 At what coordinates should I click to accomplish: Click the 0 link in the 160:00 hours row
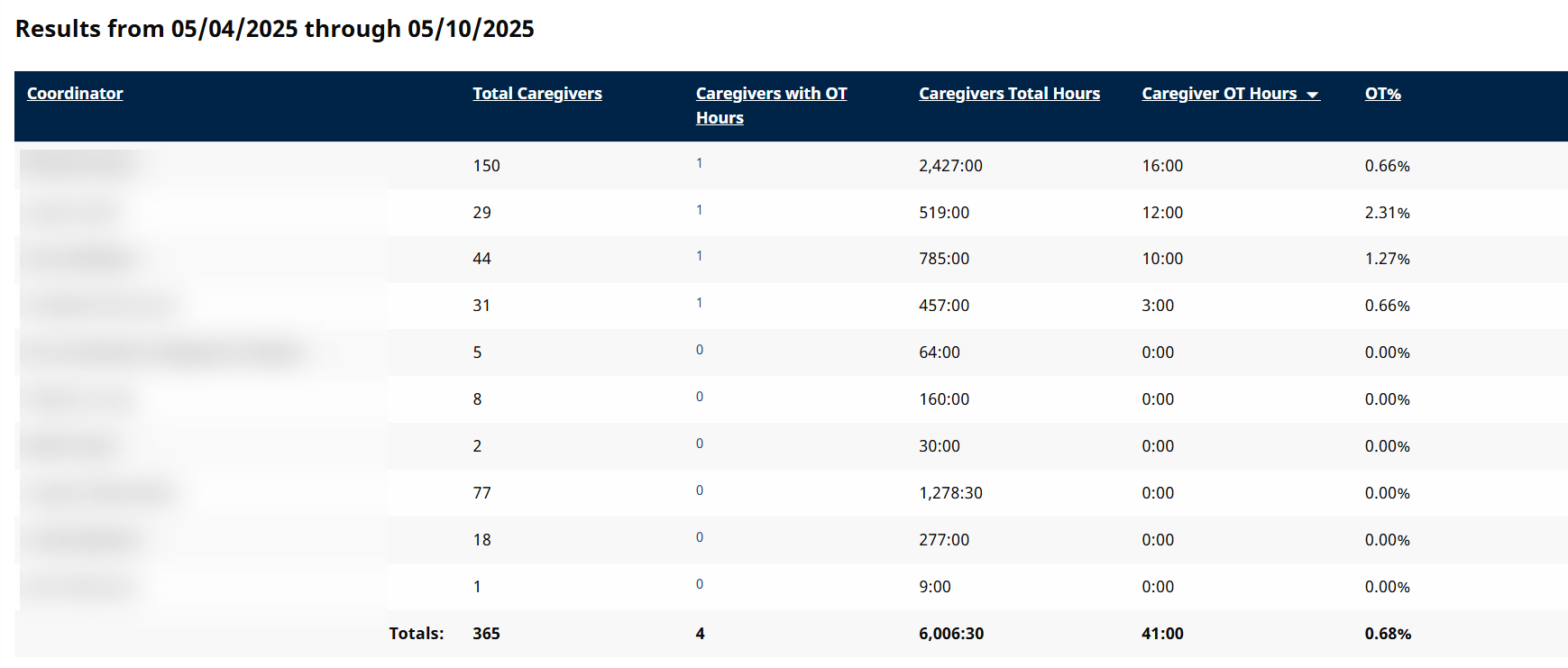[699, 397]
